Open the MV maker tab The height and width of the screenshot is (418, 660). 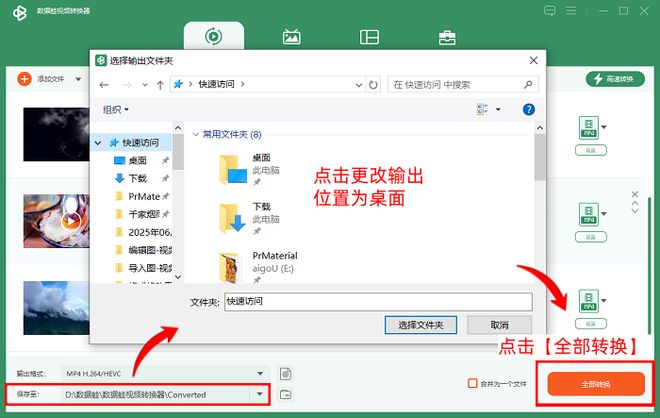point(291,37)
